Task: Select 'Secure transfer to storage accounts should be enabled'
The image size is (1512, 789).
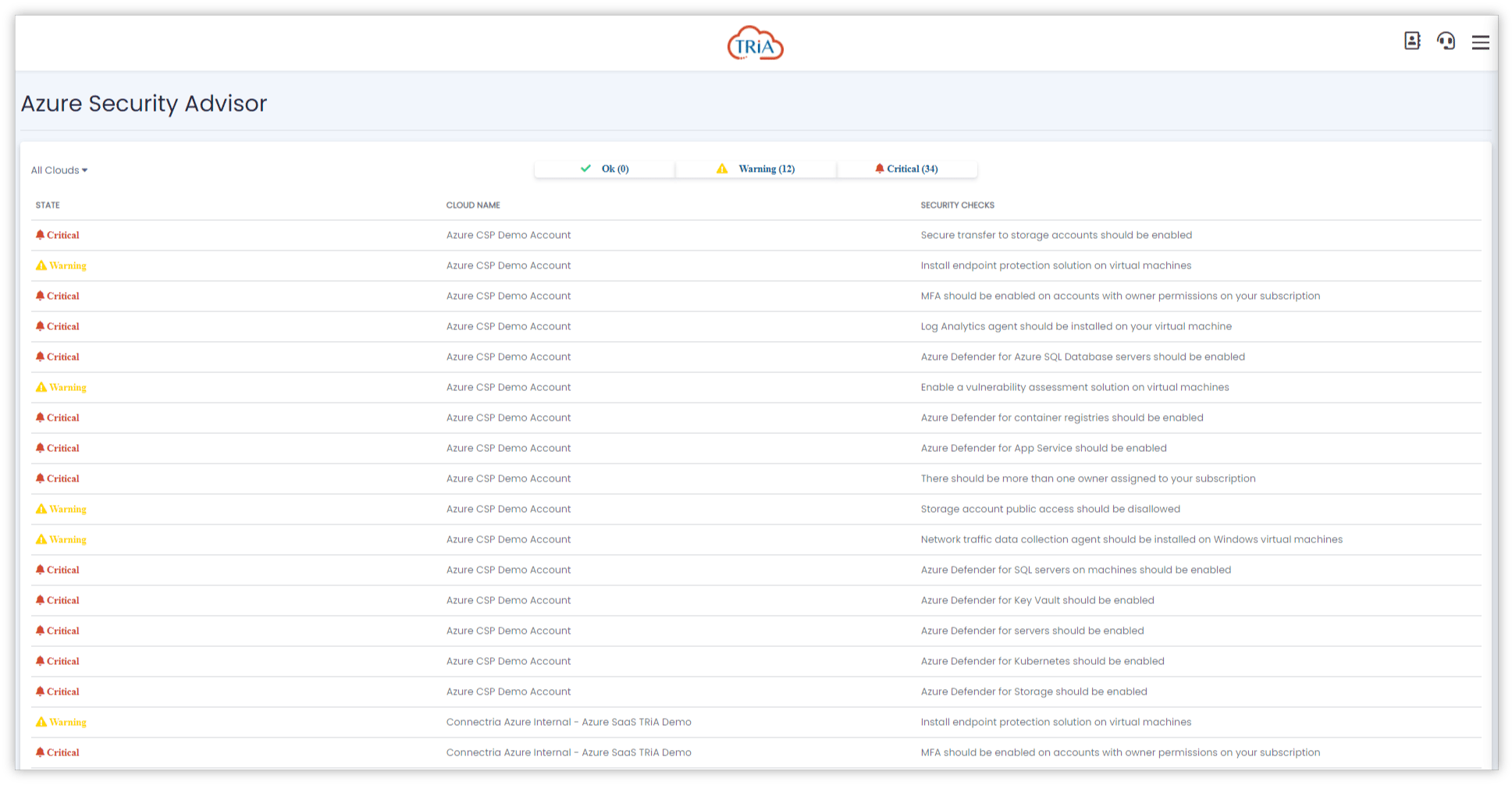Action: coord(1056,235)
